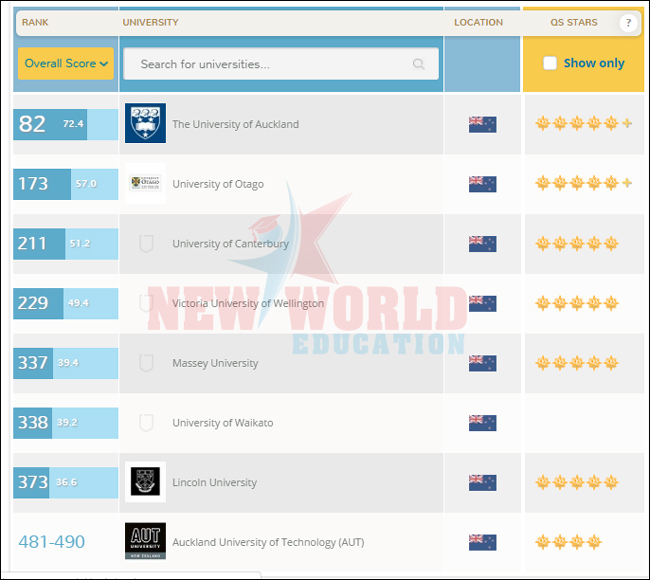Focus the Search for universities field

point(281,64)
